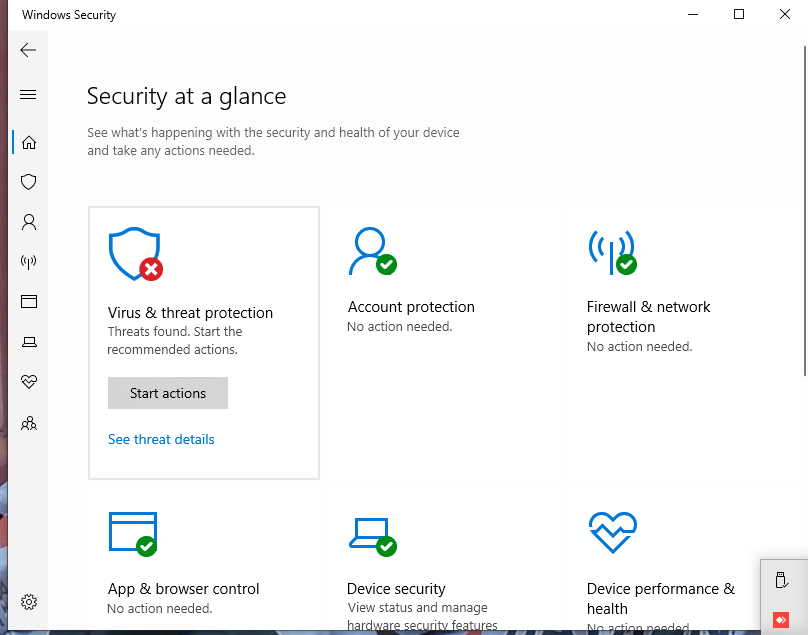This screenshot has height=635, width=808.
Task: Open Virus & threat protection shield in sidebar
Action: coord(29,182)
